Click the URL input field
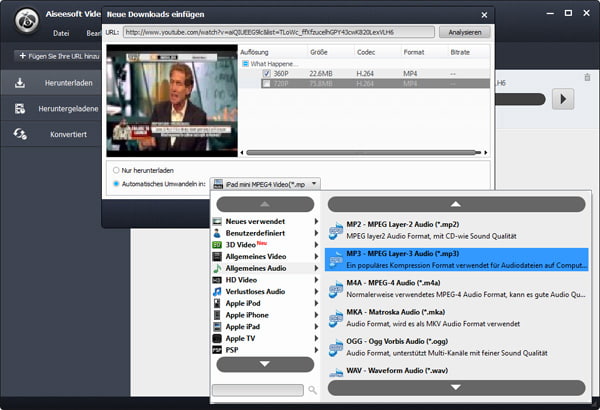The height and width of the screenshot is (410, 600). (279, 32)
